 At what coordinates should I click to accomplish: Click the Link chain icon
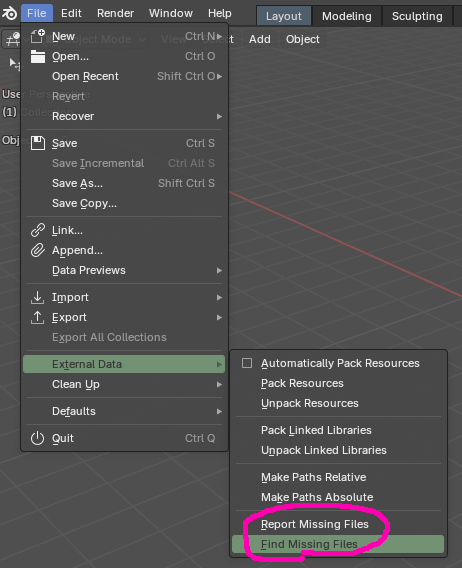pos(38,230)
